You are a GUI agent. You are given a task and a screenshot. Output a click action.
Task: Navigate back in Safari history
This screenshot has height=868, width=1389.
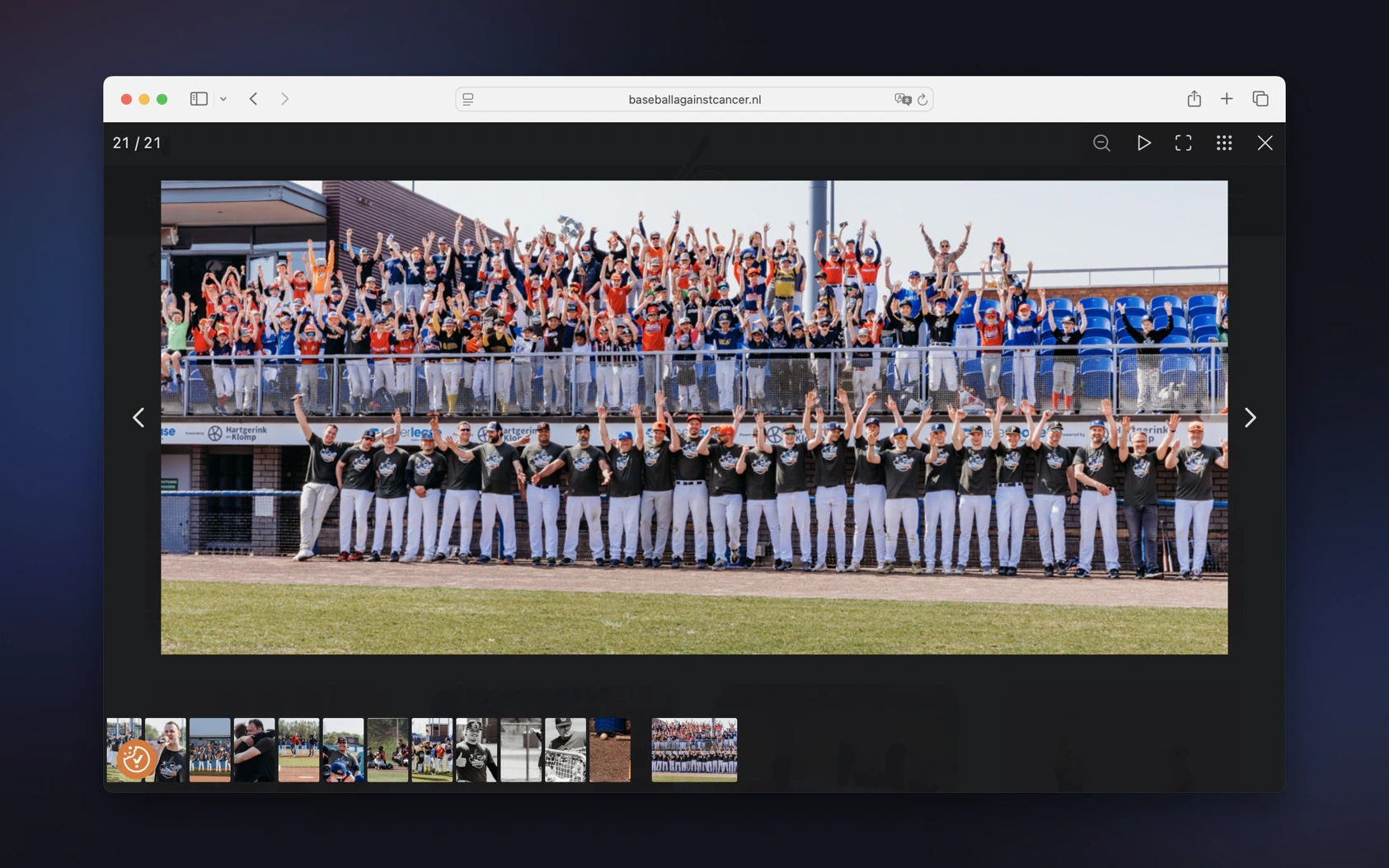tap(254, 99)
